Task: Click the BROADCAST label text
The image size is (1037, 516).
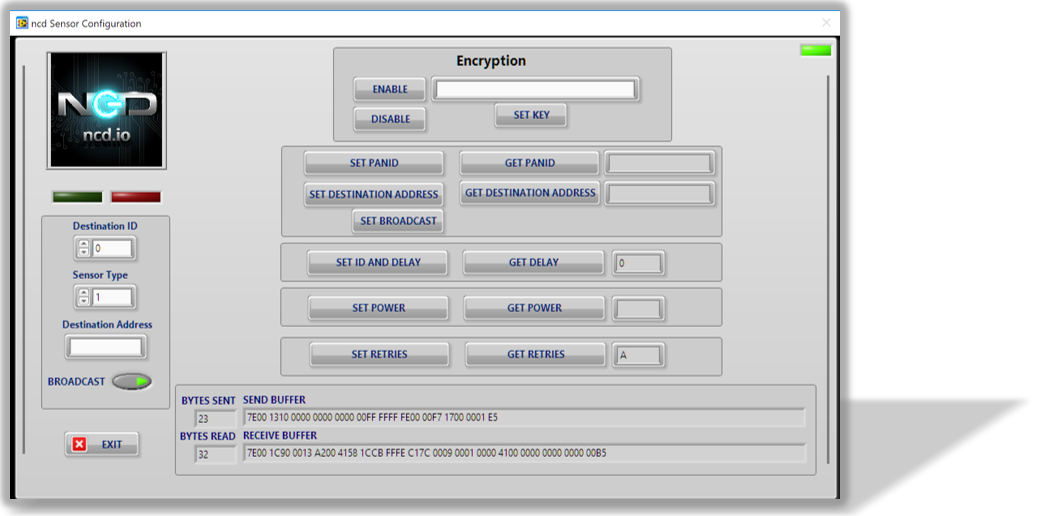Action: pos(76,382)
